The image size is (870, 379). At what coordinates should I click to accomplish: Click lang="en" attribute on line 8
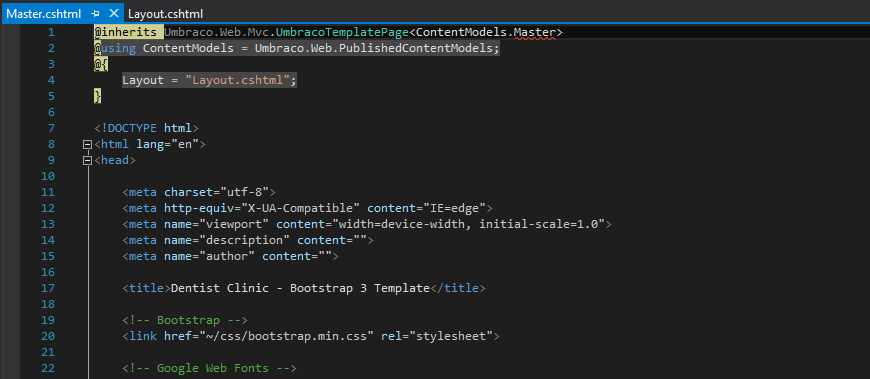tap(168, 144)
